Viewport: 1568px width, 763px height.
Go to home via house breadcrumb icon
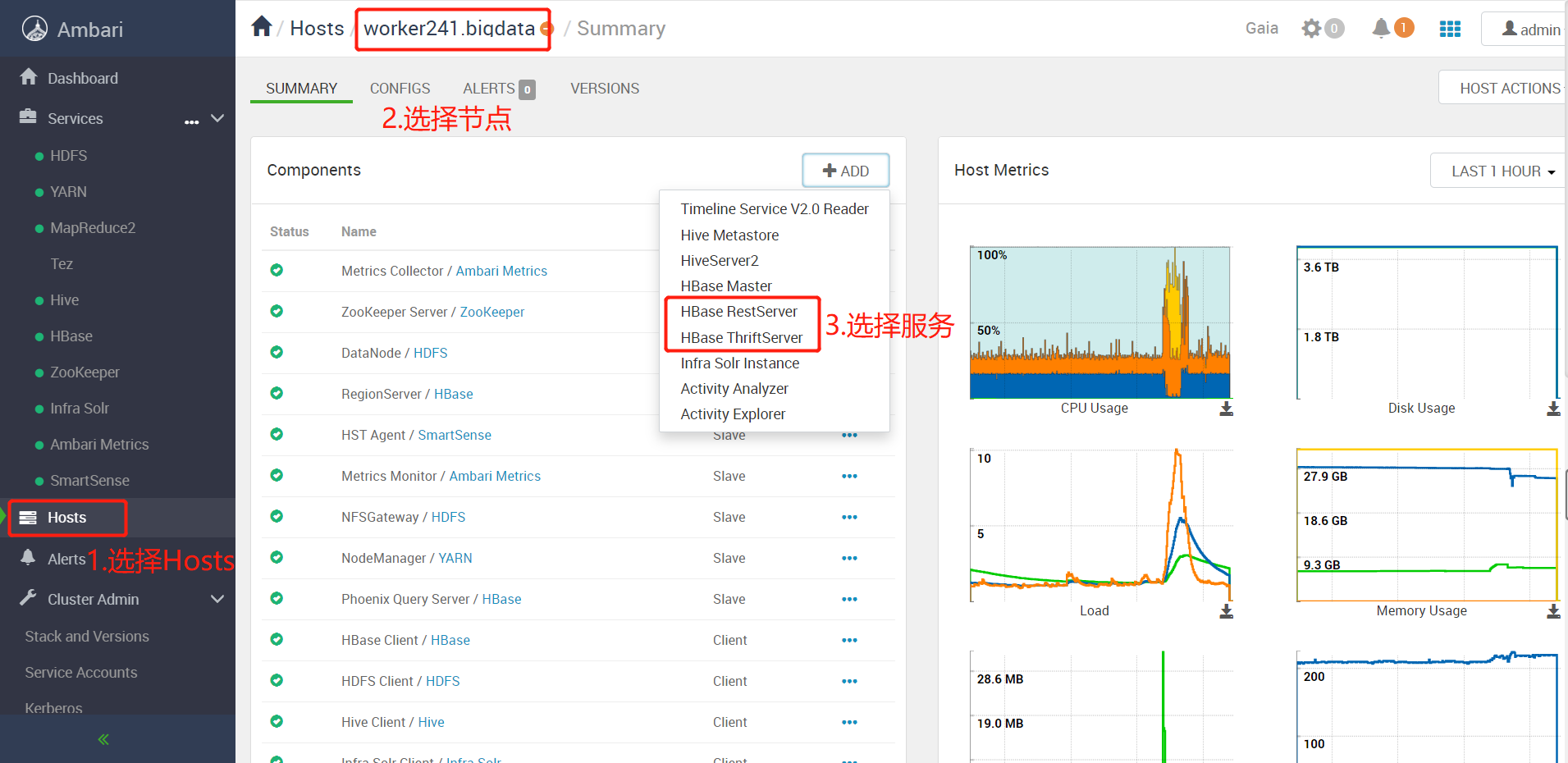click(262, 27)
